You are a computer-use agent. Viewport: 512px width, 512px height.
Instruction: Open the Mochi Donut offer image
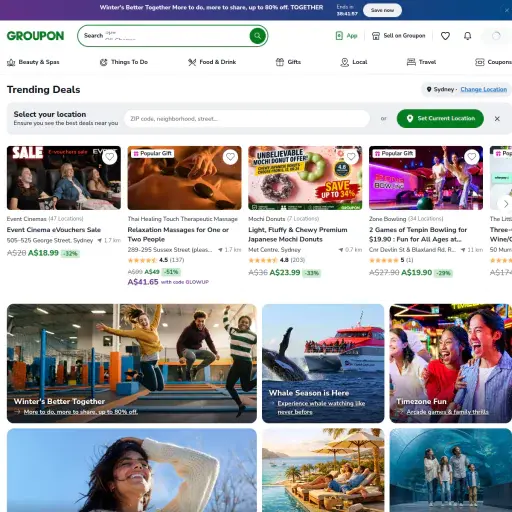(x=305, y=178)
